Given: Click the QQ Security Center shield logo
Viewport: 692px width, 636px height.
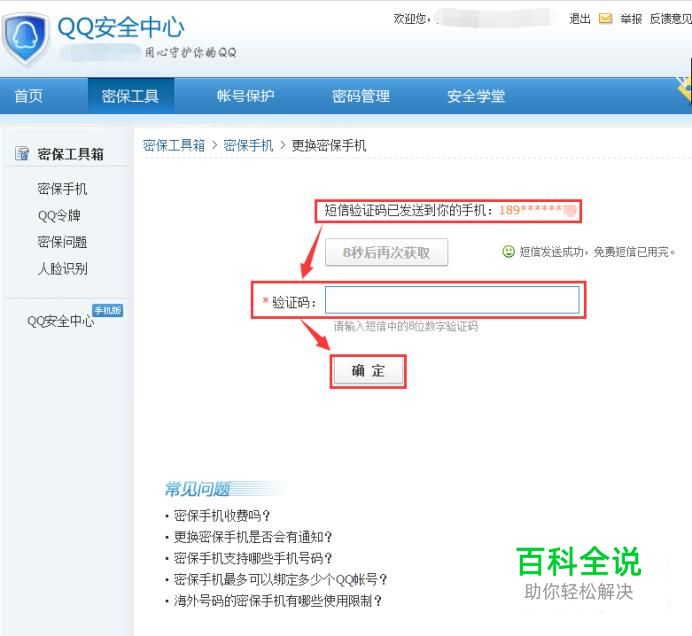Looking at the screenshot, I should (x=26, y=39).
